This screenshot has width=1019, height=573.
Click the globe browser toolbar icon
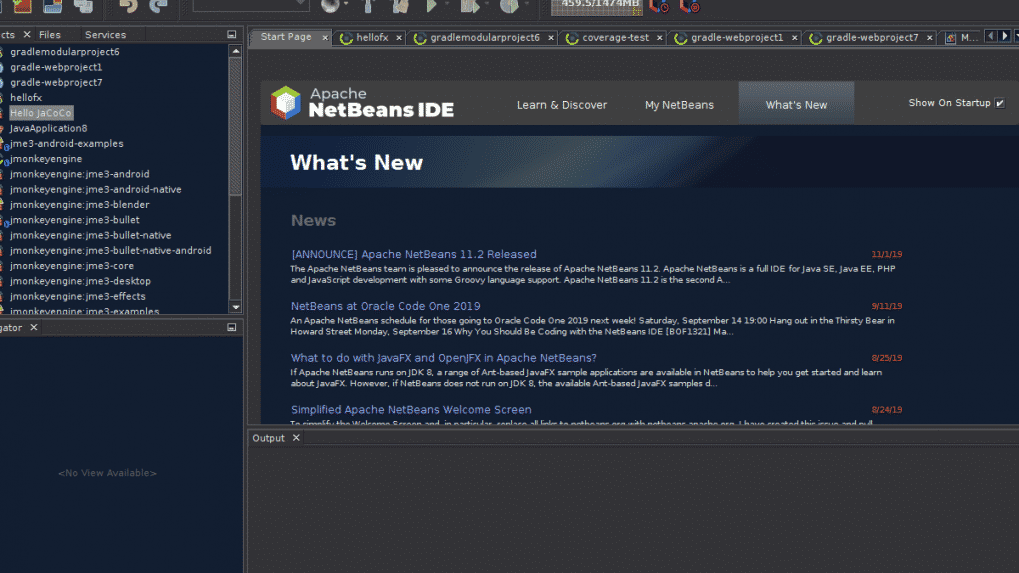pyautogui.click(x=330, y=6)
